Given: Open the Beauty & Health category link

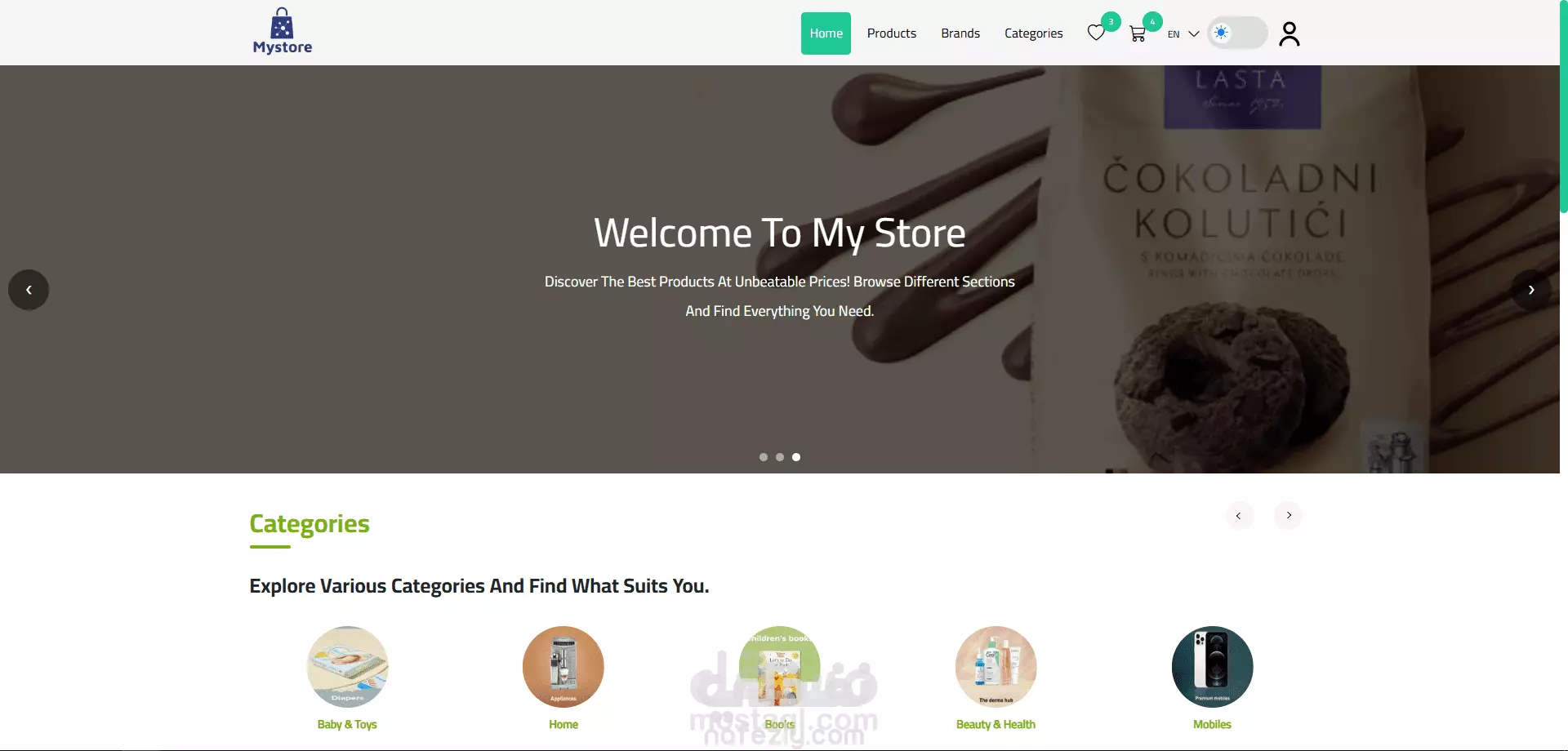Looking at the screenshot, I should click(996, 724).
